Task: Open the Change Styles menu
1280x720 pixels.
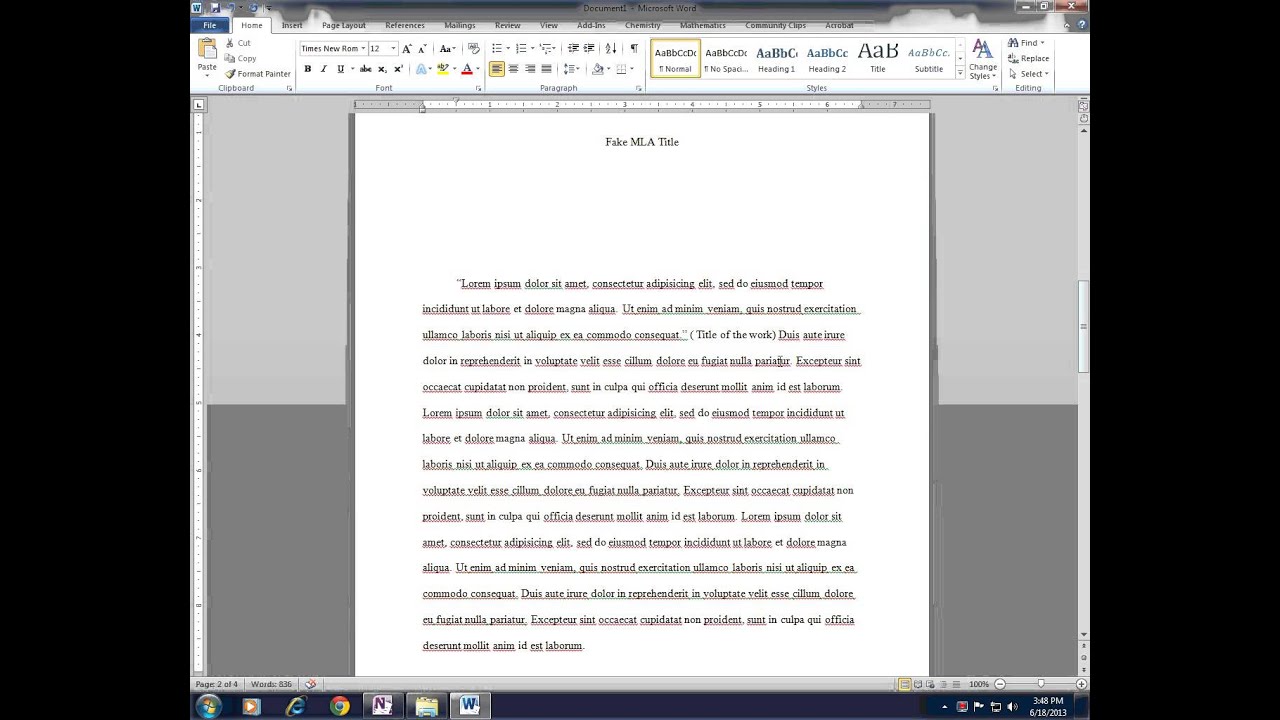Action: [983, 60]
